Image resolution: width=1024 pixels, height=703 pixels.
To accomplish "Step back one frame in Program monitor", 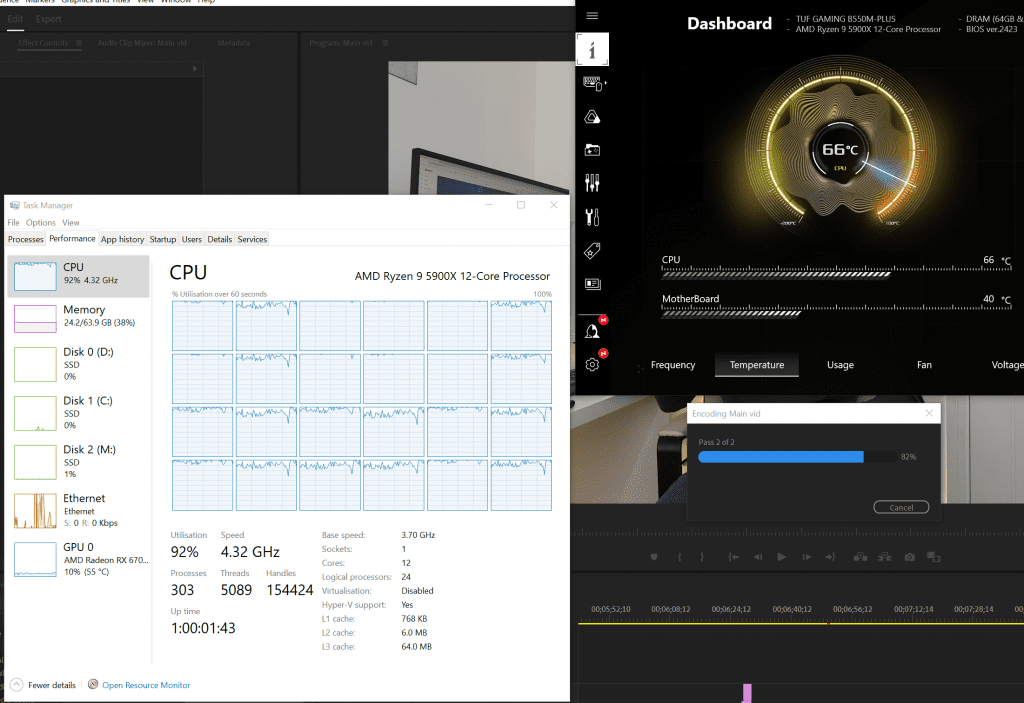I will pyautogui.click(x=758, y=557).
